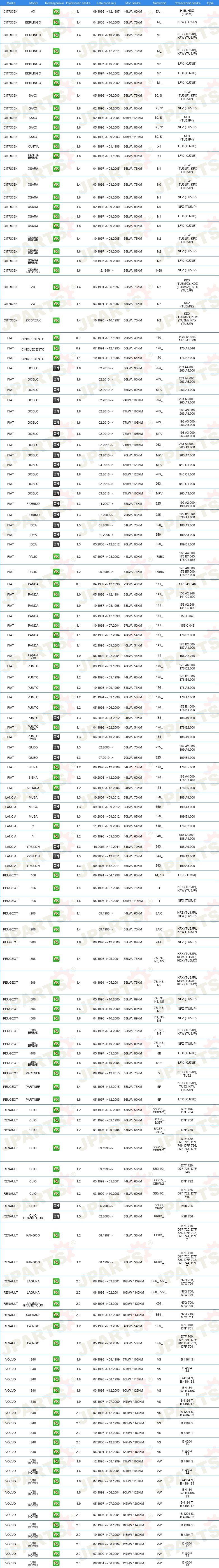Select the XSARA PICASSO model cell
219x1568 pixels.
[x=33, y=270]
